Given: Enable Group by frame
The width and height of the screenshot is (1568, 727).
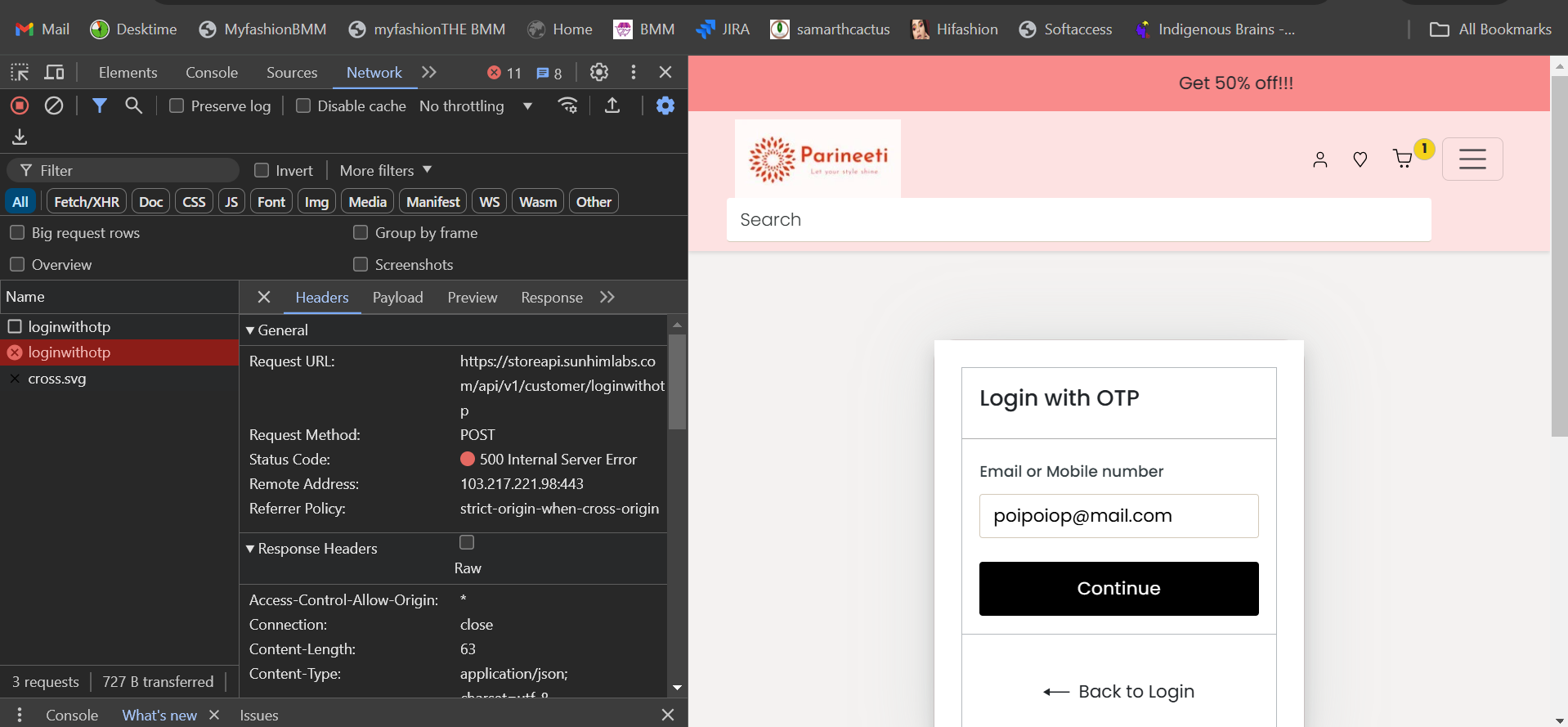Looking at the screenshot, I should point(361,232).
